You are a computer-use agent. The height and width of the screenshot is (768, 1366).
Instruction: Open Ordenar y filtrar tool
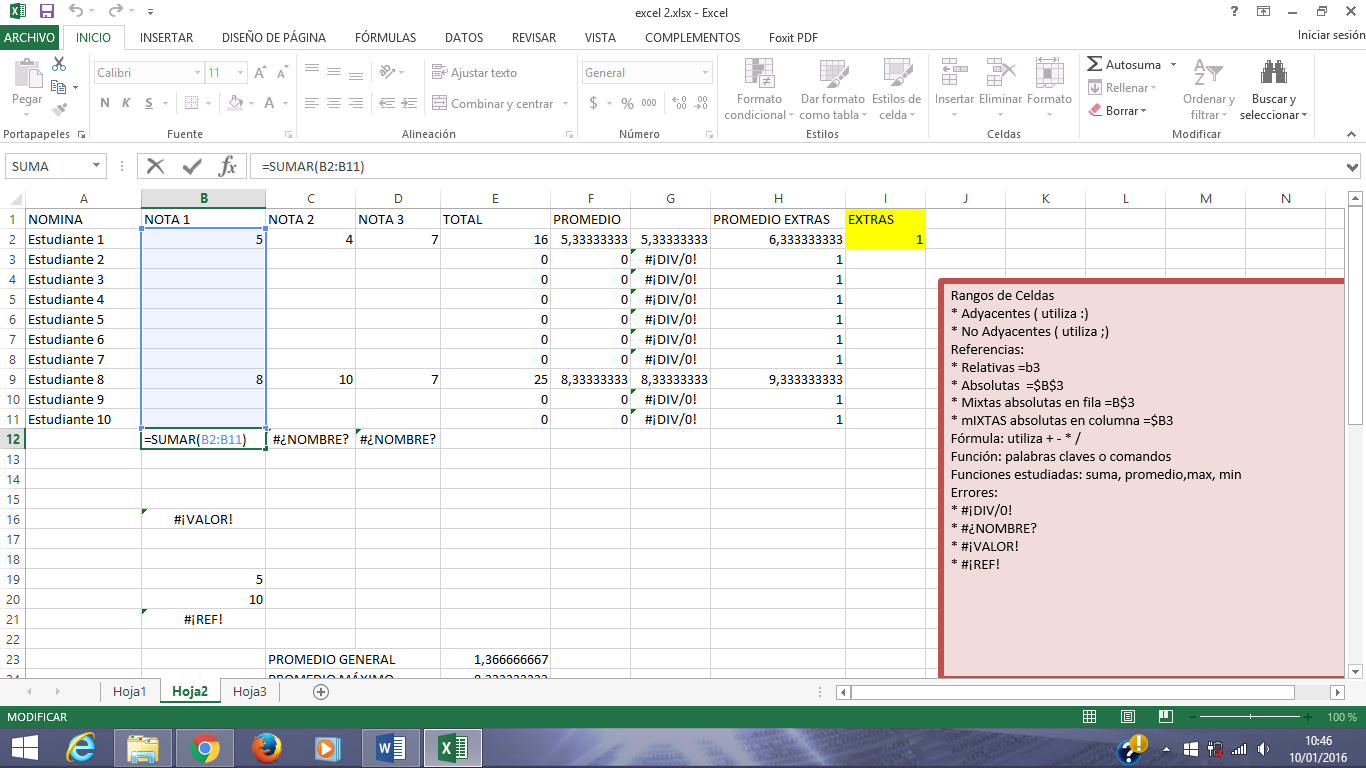click(1208, 88)
